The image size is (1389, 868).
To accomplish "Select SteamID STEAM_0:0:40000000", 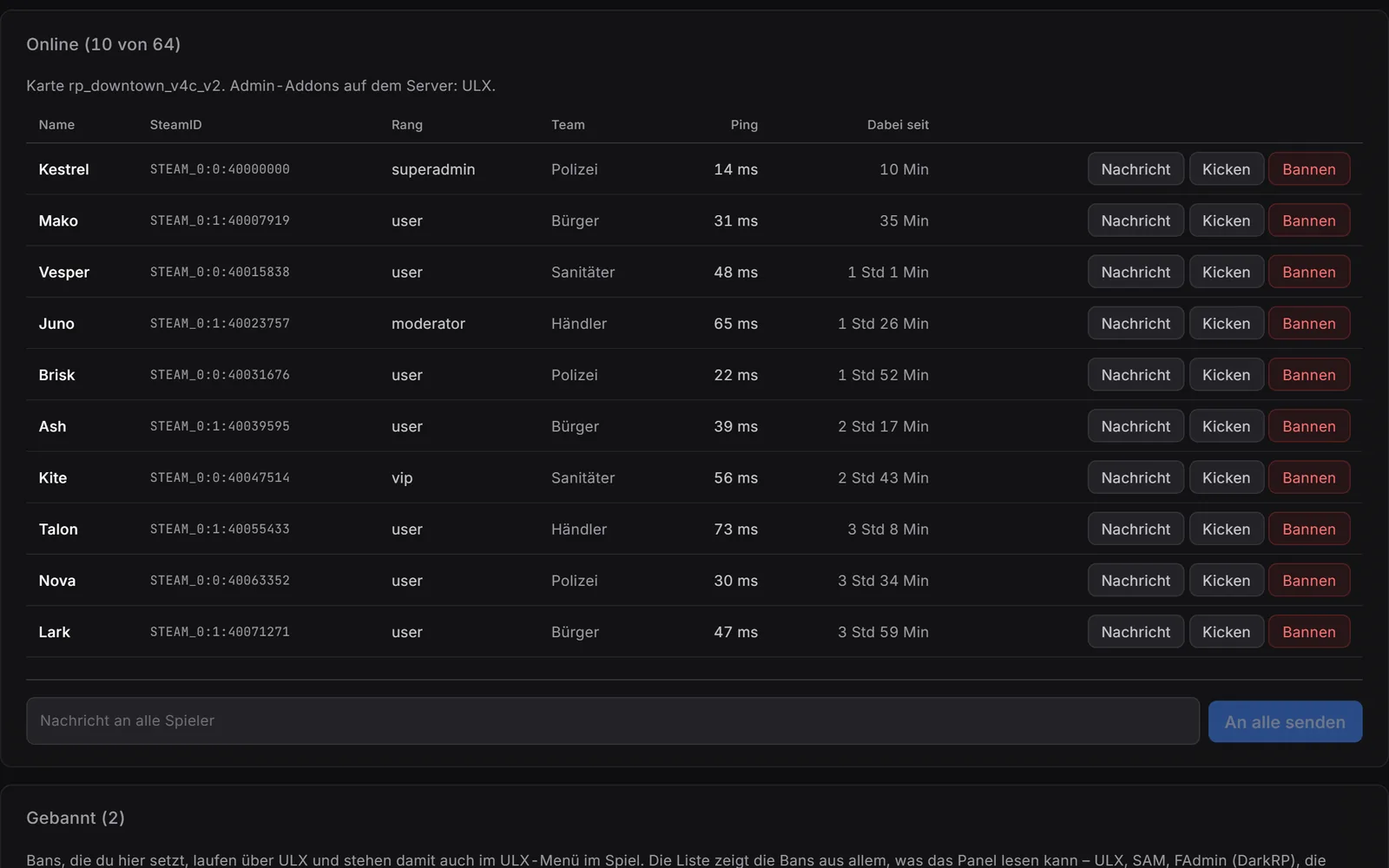I will point(220,169).
